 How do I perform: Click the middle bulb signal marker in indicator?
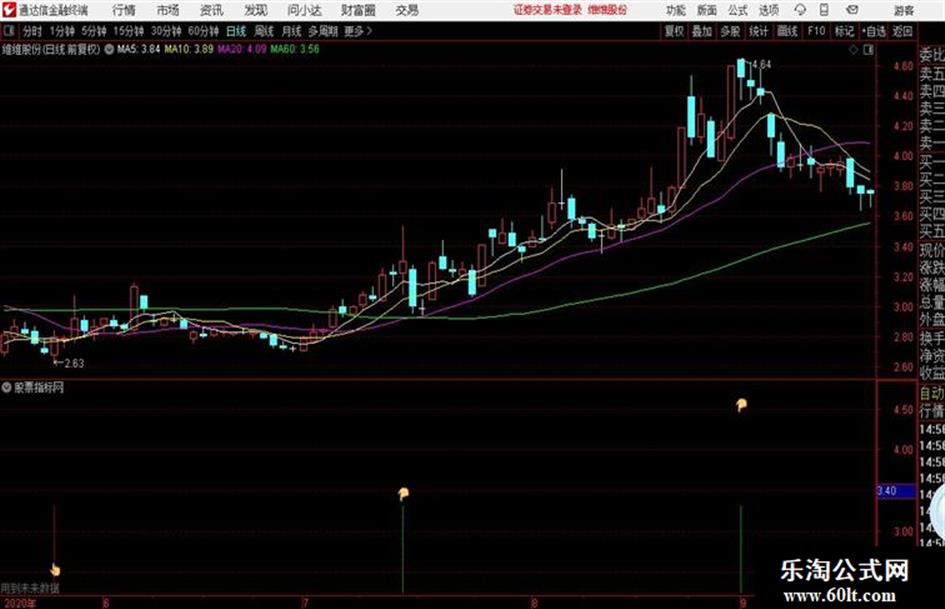click(403, 494)
